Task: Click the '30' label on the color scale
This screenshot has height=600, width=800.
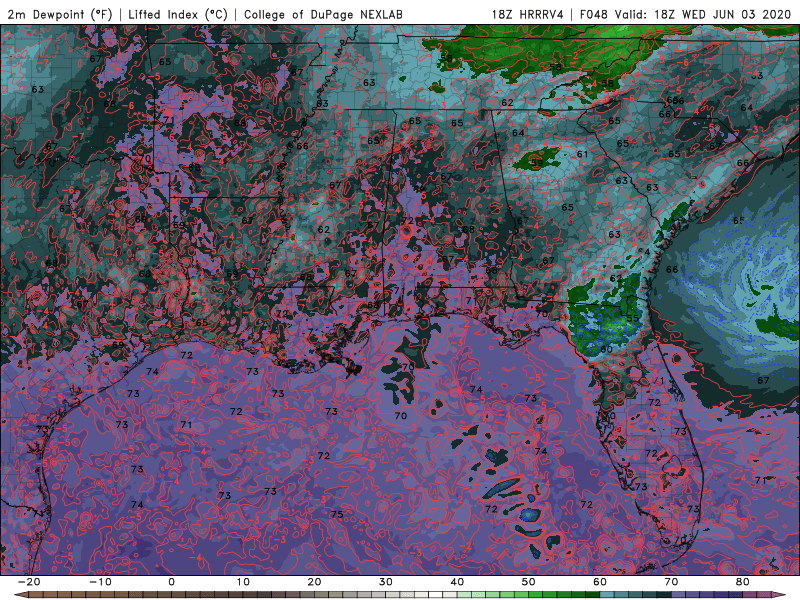Action: (386, 582)
